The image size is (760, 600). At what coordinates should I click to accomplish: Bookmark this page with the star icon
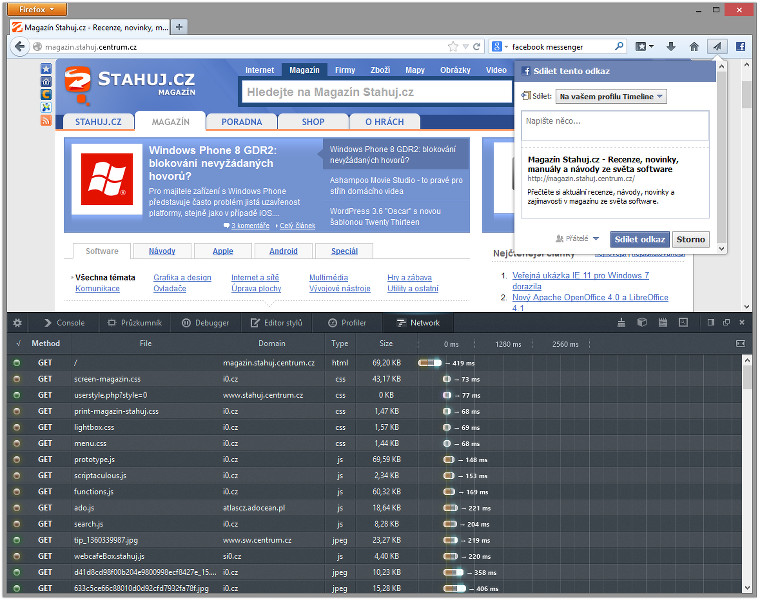click(453, 47)
